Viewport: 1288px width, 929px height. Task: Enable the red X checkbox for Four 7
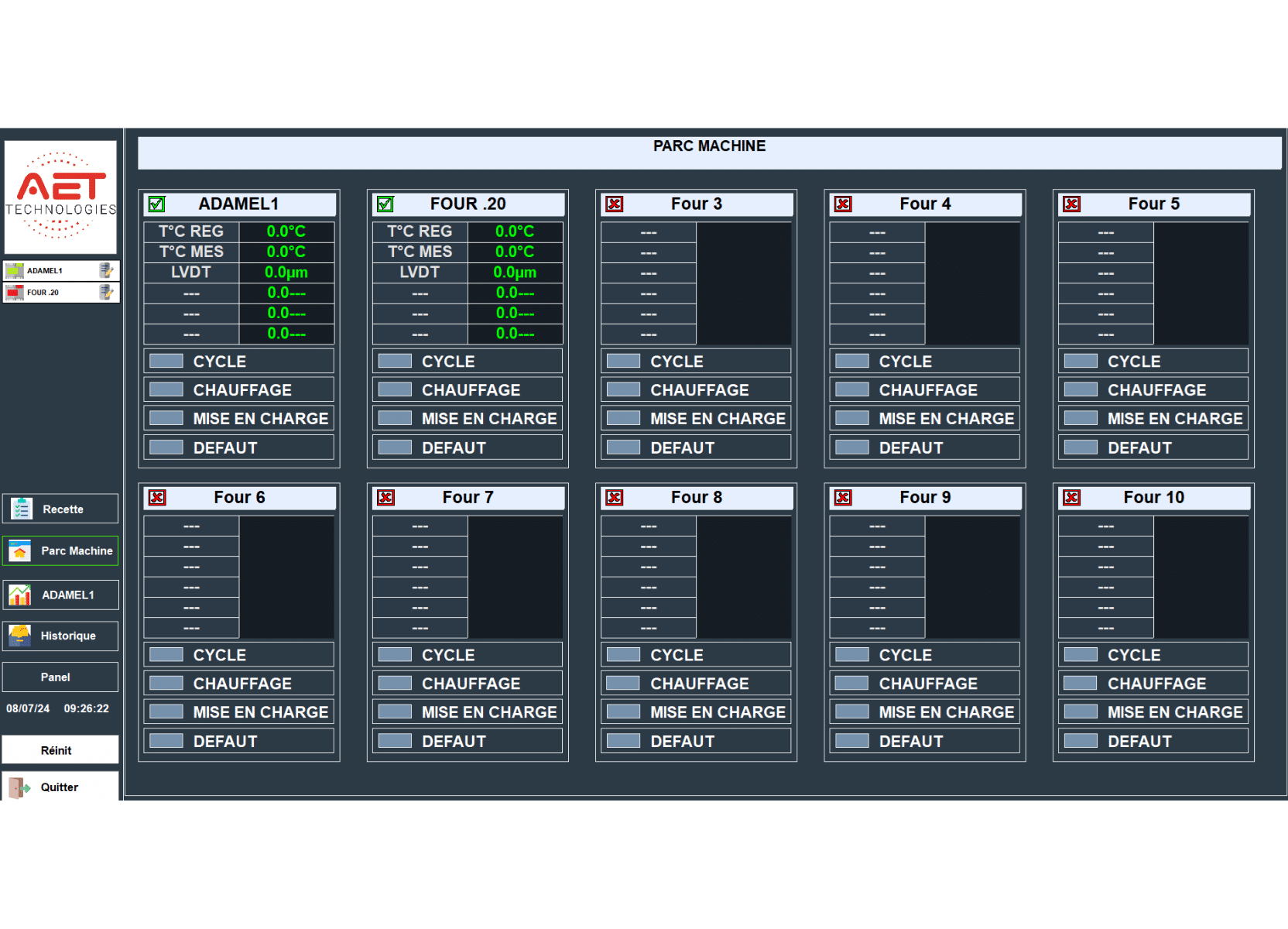tap(385, 498)
